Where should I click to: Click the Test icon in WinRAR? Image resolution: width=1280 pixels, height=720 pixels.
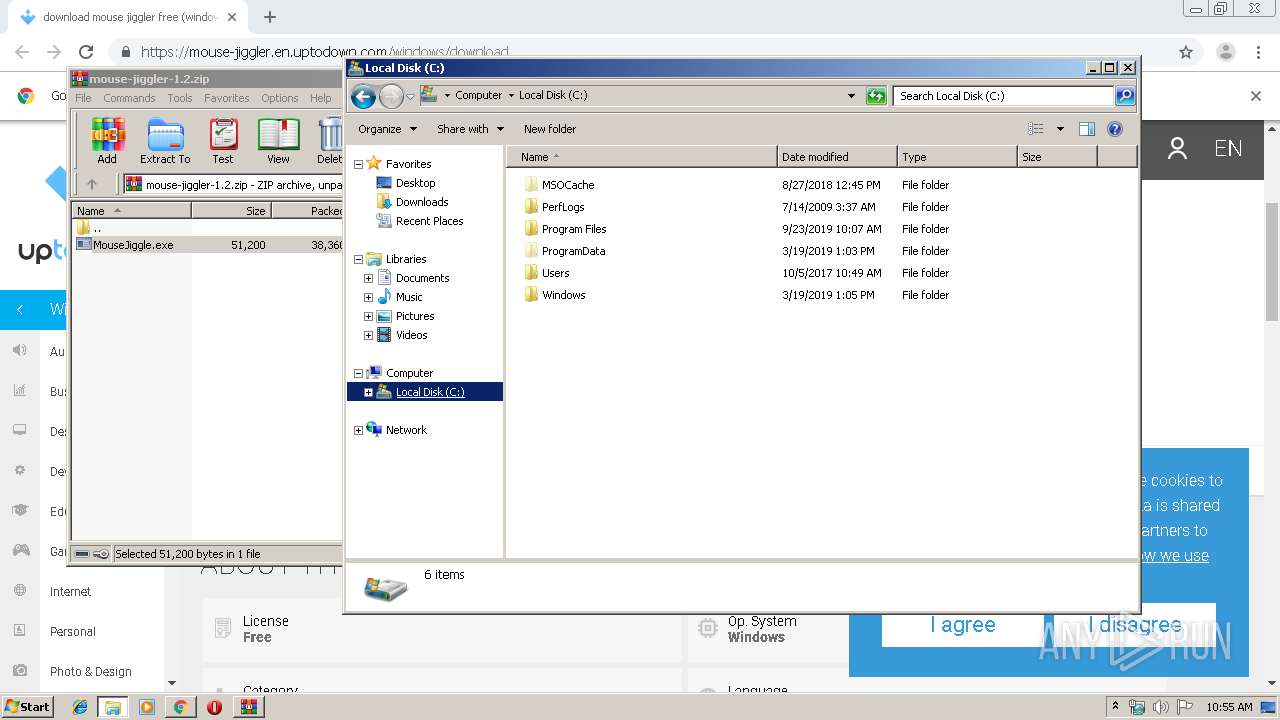pos(223,141)
